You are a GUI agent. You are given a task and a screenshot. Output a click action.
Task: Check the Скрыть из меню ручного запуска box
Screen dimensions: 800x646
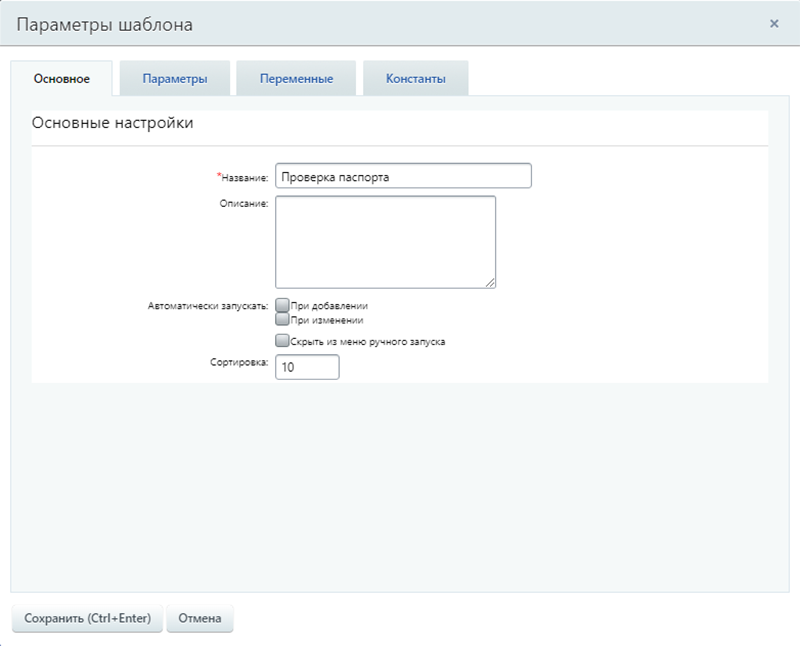pyautogui.click(x=282, y=341)
